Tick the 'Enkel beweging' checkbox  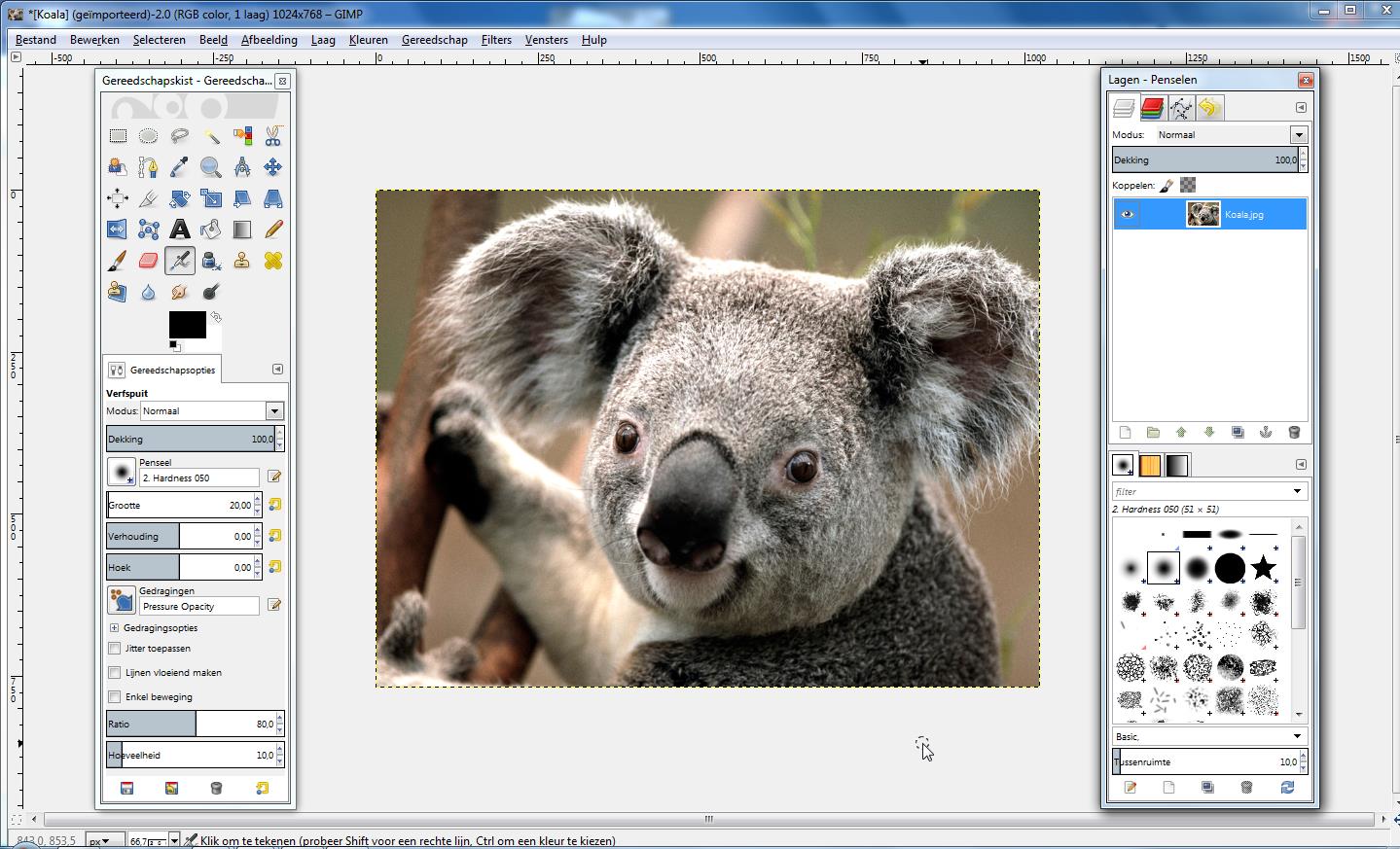click(115, 697)
